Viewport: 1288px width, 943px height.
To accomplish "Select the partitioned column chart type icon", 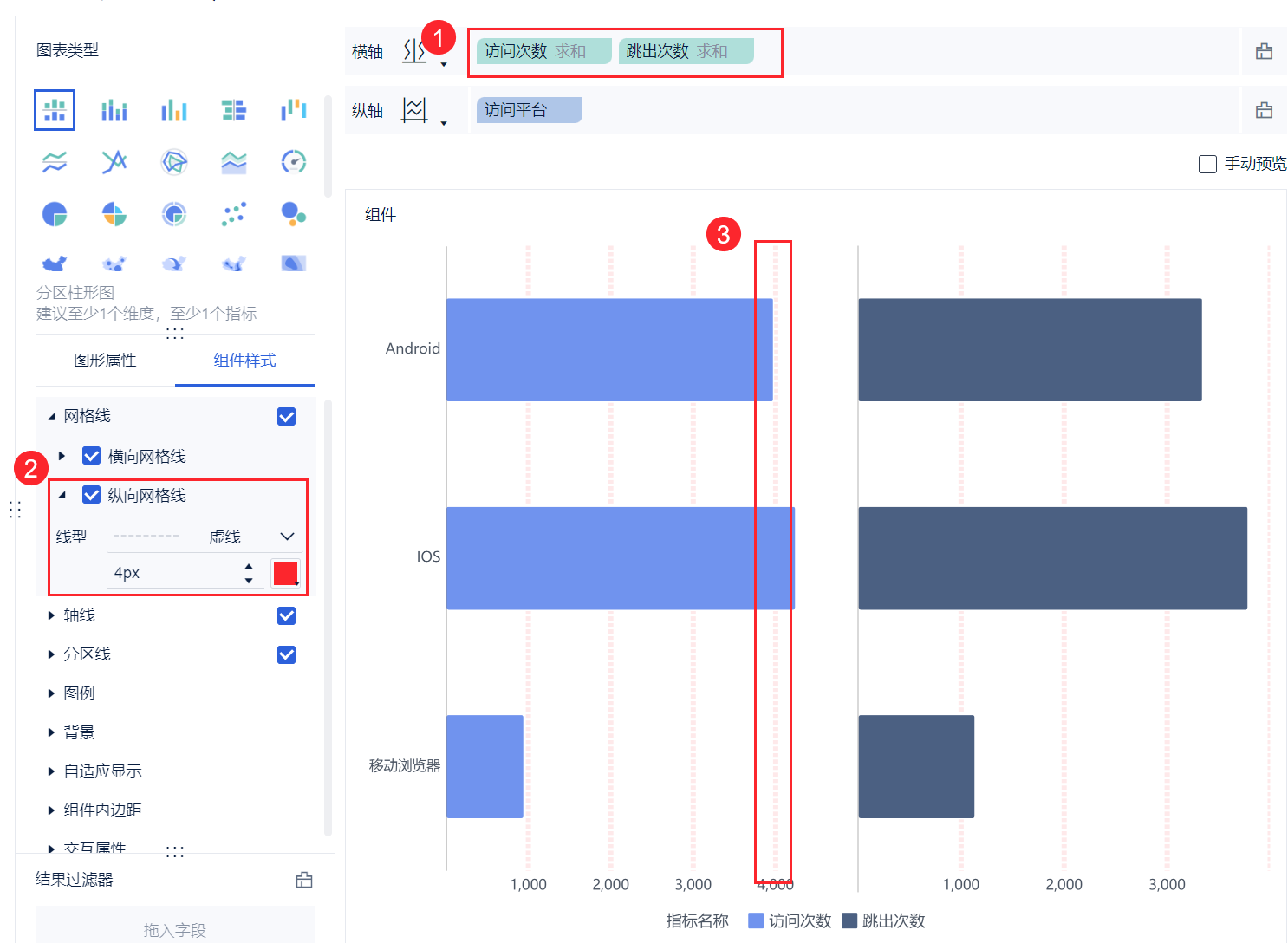I will click(55, 110).
